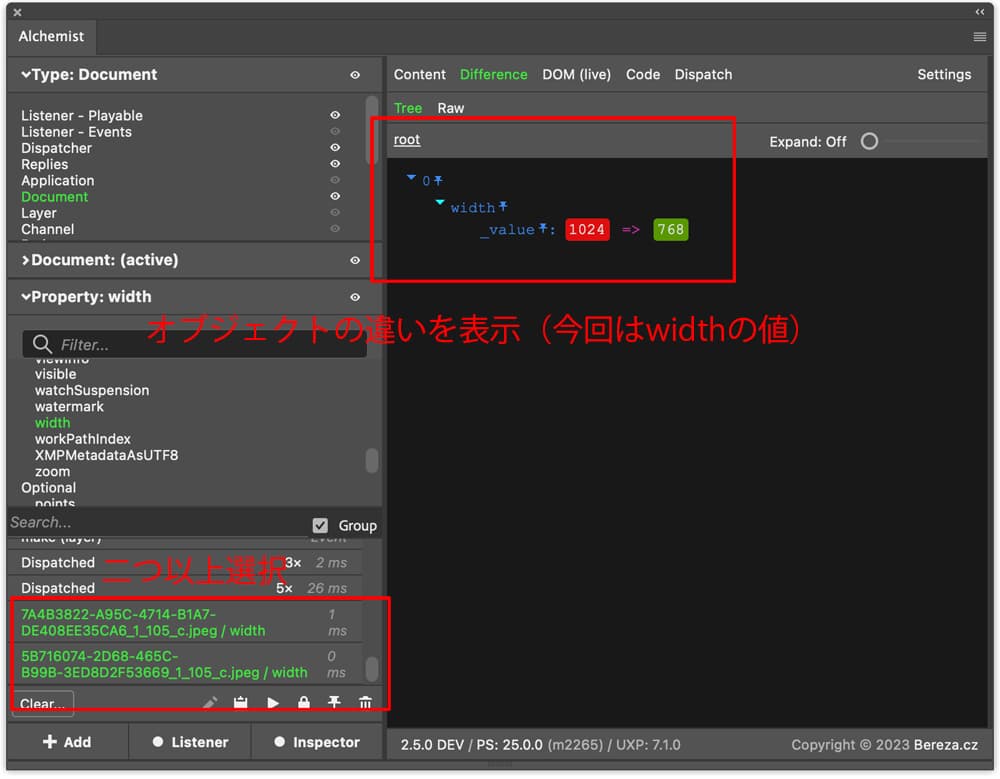This screenshot has width=1000, height=779.
Task: Open the panel menu via hamburger icon
Action: click(x=979, y=36)
